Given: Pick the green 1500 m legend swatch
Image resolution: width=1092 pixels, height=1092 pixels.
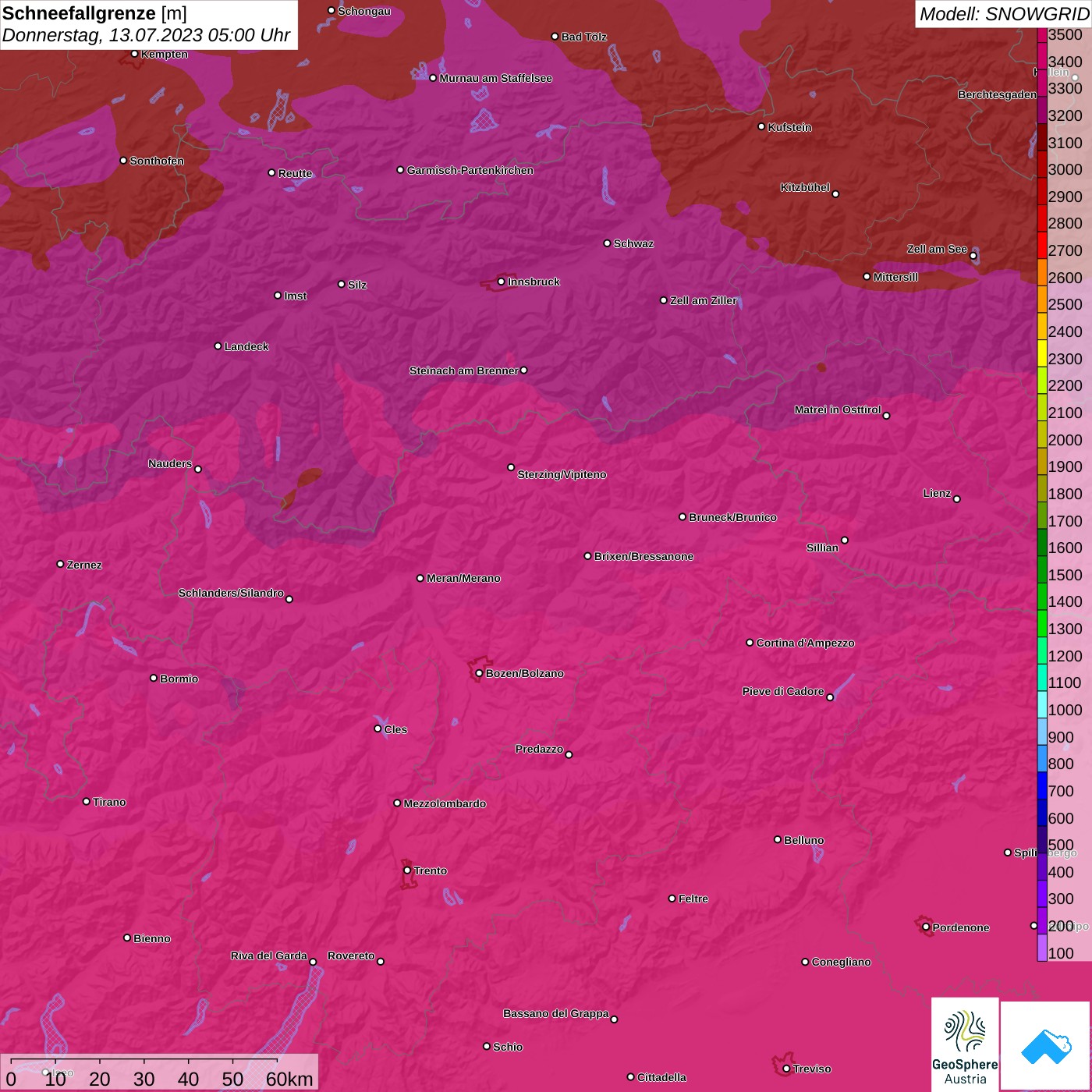Looking at the screenshot, I should (1042, 575).
